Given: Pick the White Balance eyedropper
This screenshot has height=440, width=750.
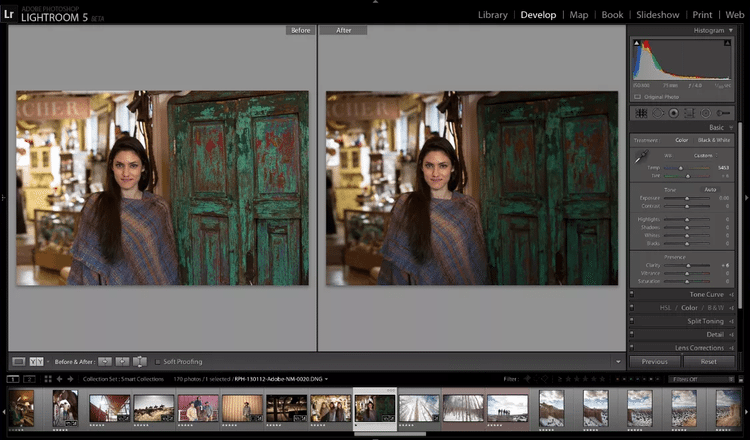Looking at the screenshot, I should pos(641,156).
